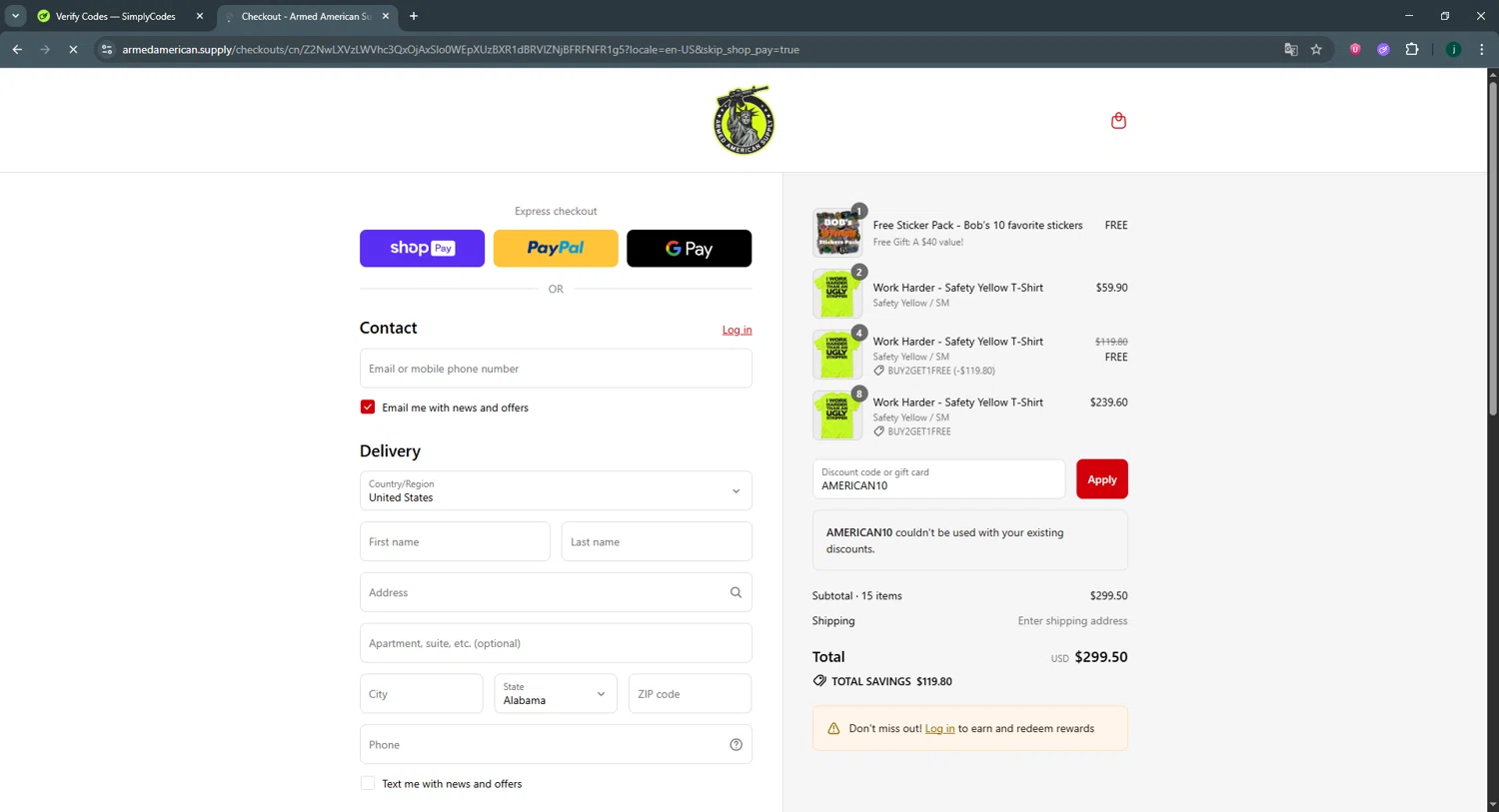Click the TOTAL SAVINGS $119.80 text
The width and height of the screenshot is (1499, 812).
point(891,681)
